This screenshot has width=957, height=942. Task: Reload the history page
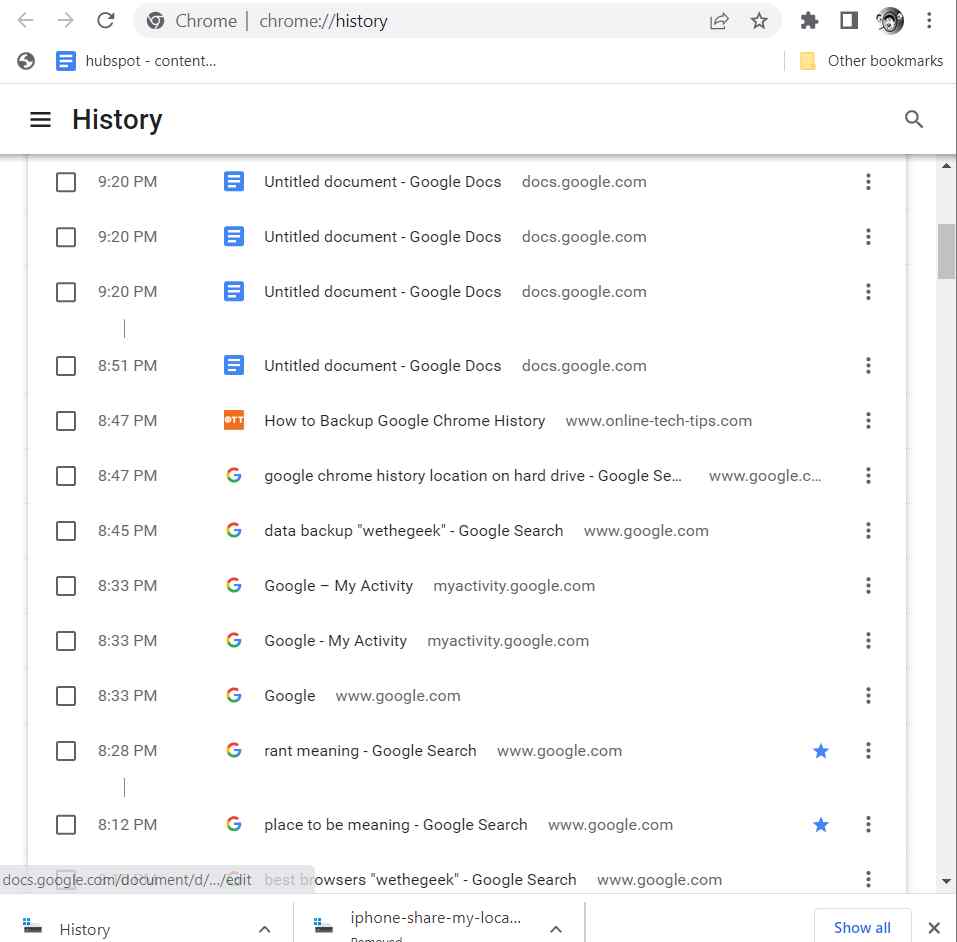click(106, 21)
